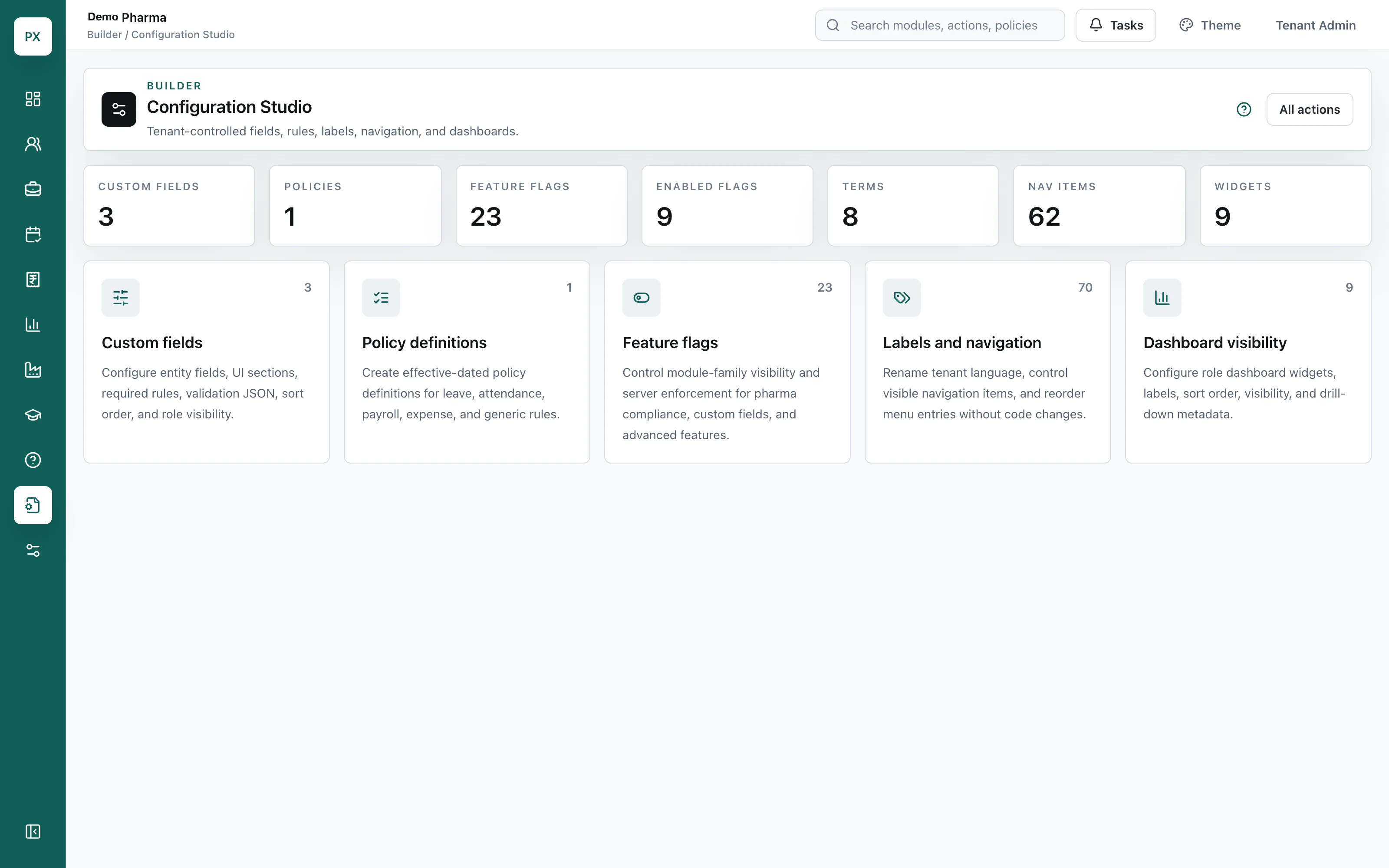
Task: Open the Policy definitions card title
Action: coord(424,343)
